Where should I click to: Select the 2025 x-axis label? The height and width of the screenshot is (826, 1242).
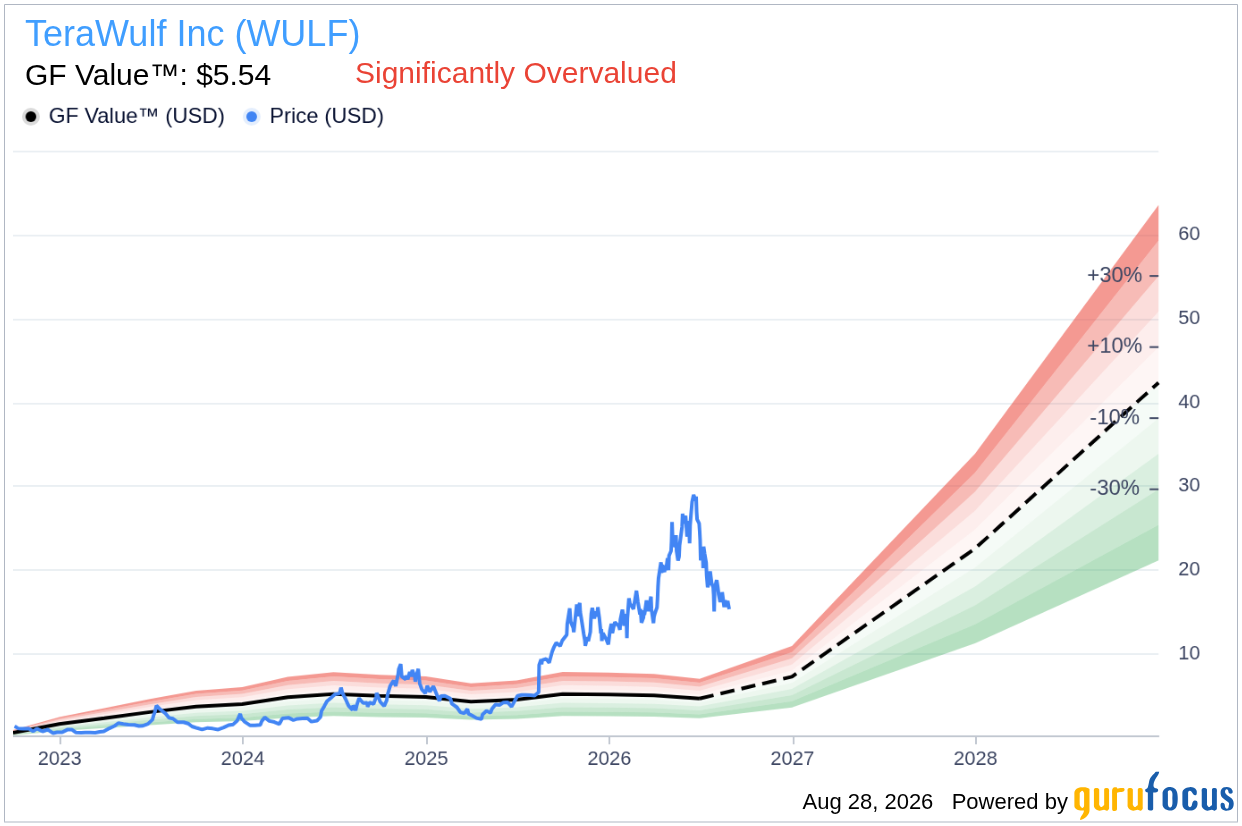pos(426,759)
